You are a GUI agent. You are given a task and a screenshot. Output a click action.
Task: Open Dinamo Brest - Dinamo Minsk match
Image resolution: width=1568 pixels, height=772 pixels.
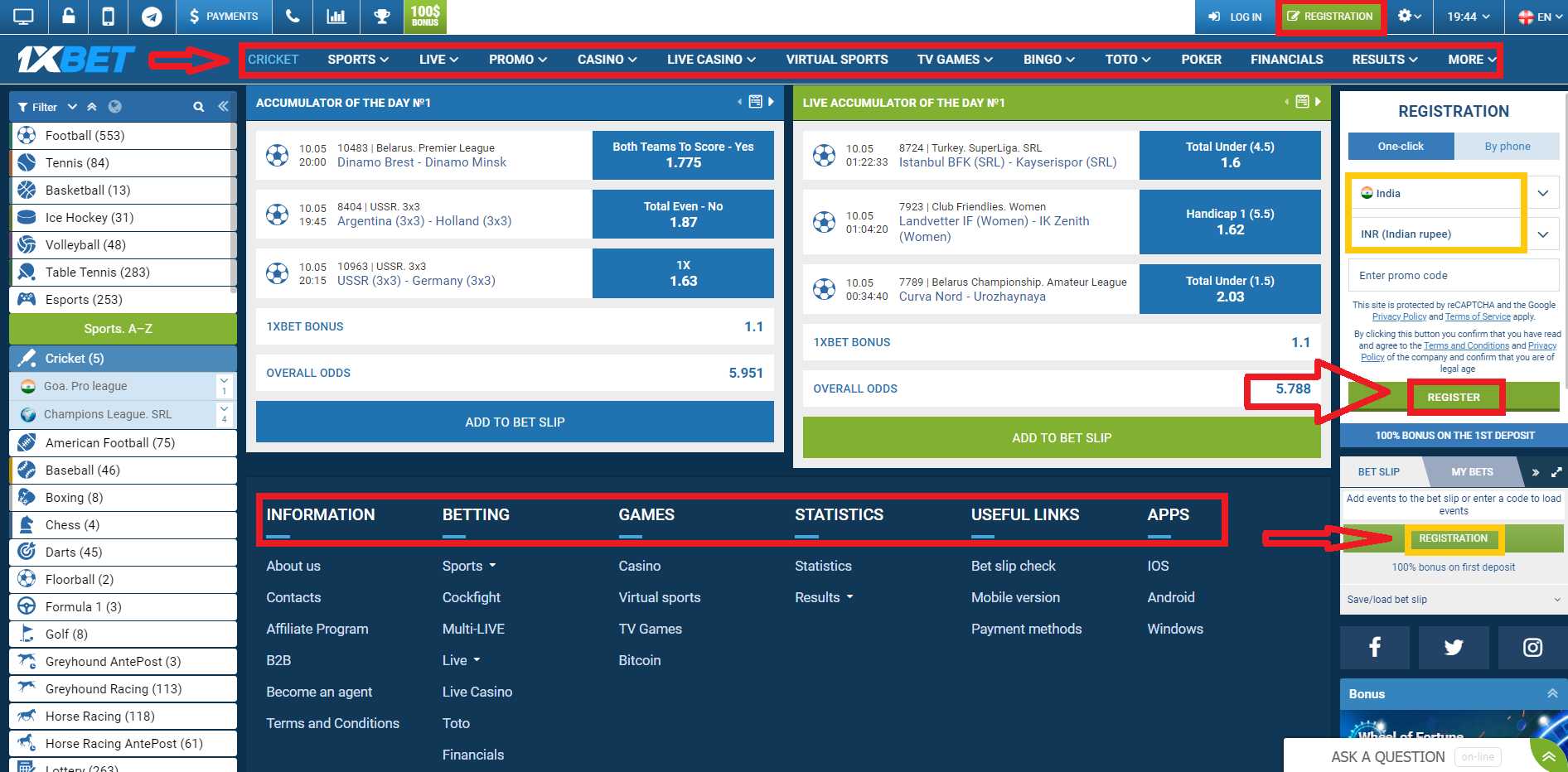pos(422,163)
